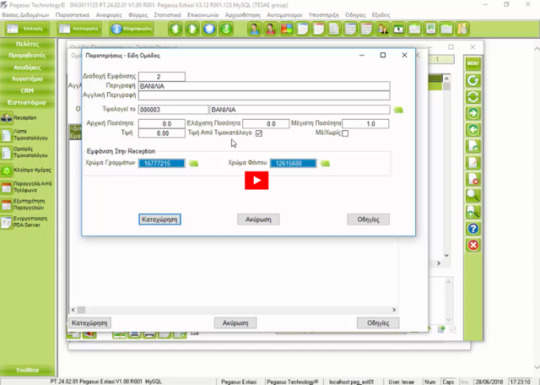The image size is (540, 385).
Task: Click Οδηγίες in the front dialog
Action: click(368, 219)
